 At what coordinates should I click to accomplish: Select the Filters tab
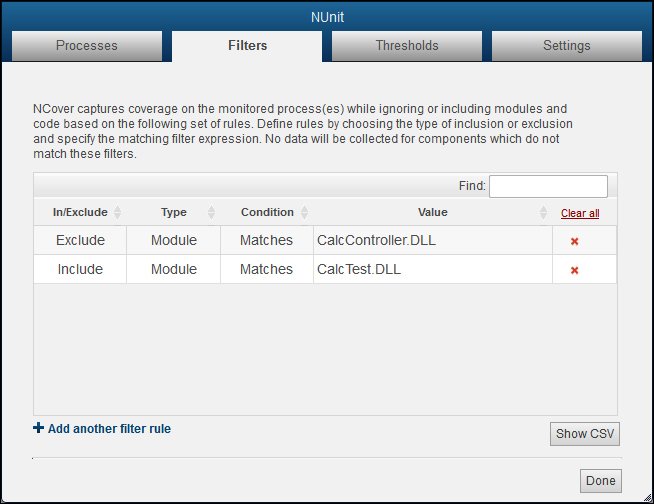coord(247,45)
